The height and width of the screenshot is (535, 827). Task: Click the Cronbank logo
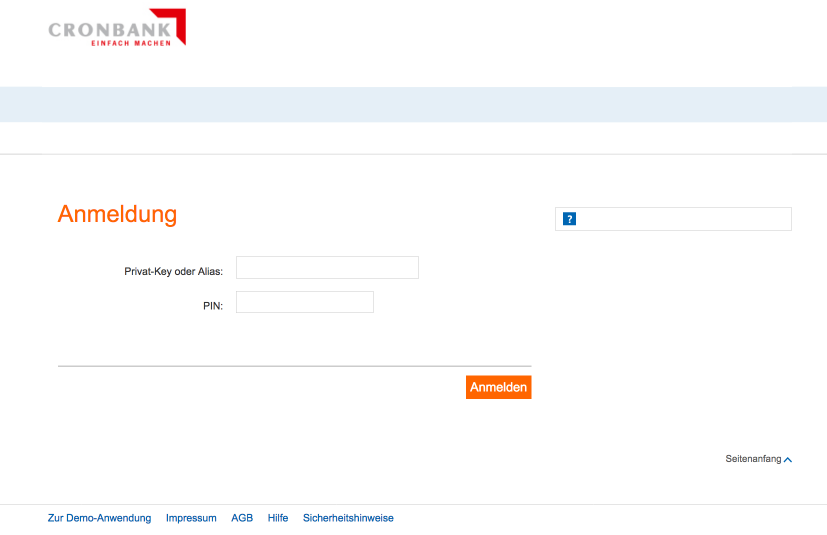pos(117,27)
